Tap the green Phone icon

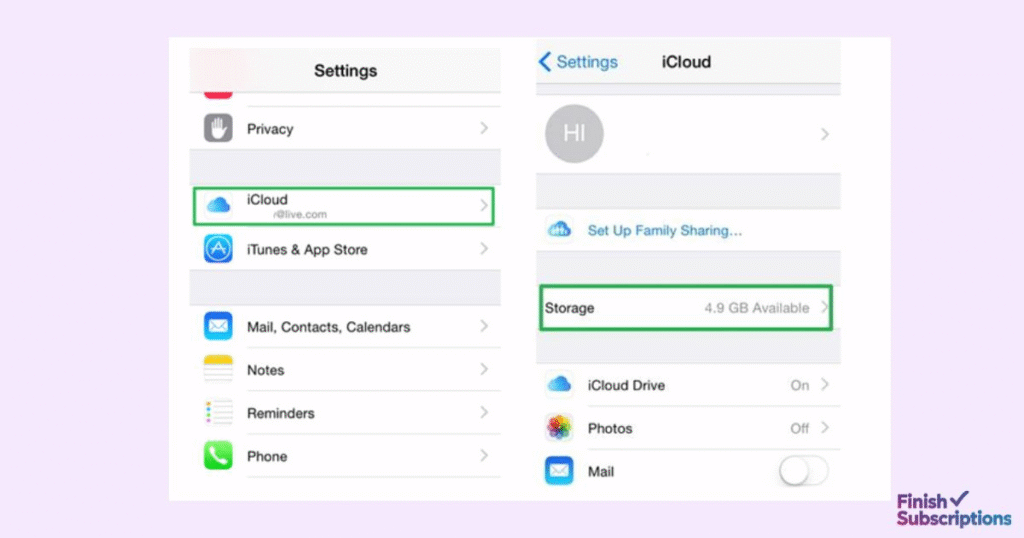coord(218,456)
